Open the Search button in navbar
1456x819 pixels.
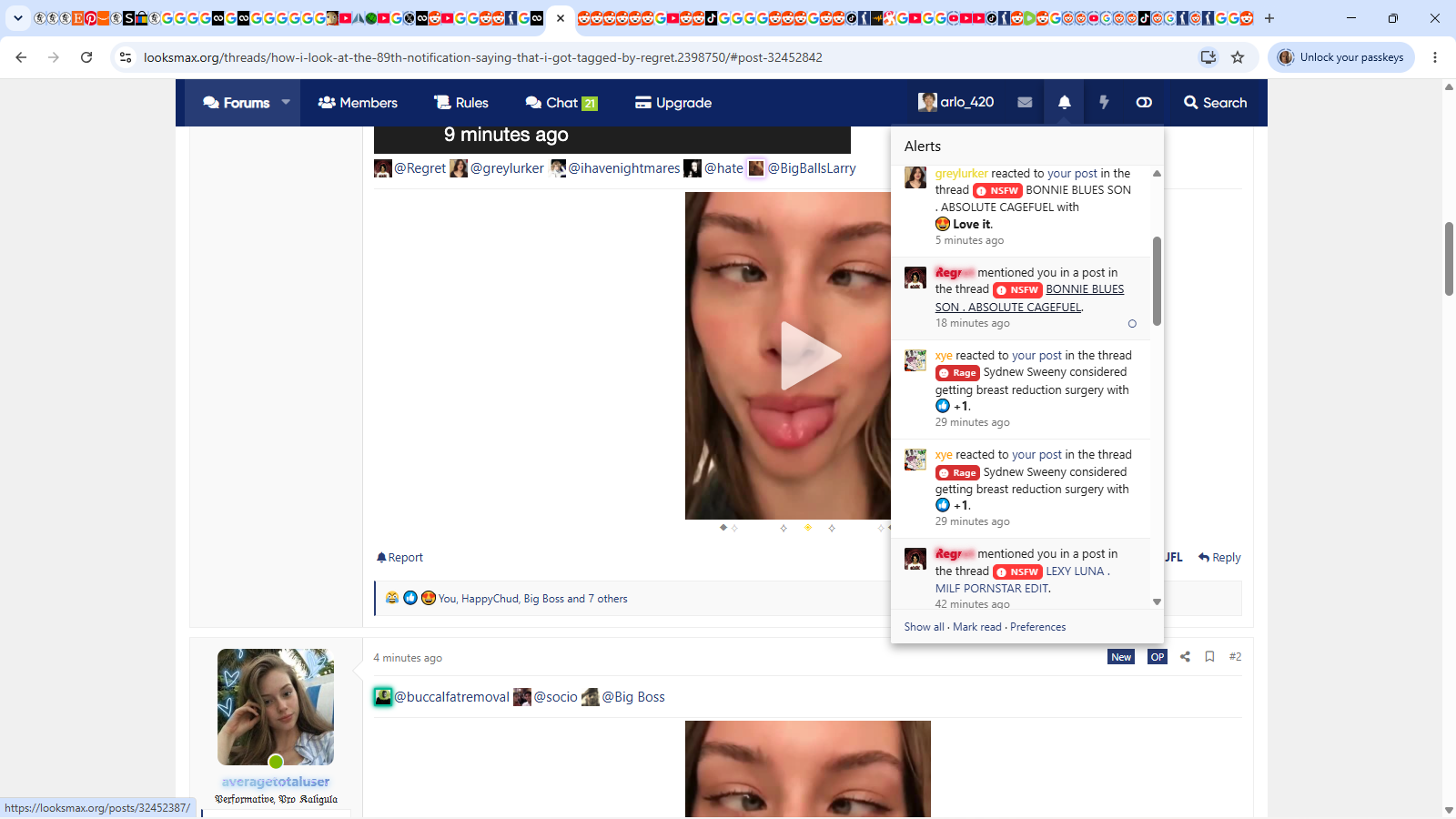pyautogui.click(x=1215, y=103)
